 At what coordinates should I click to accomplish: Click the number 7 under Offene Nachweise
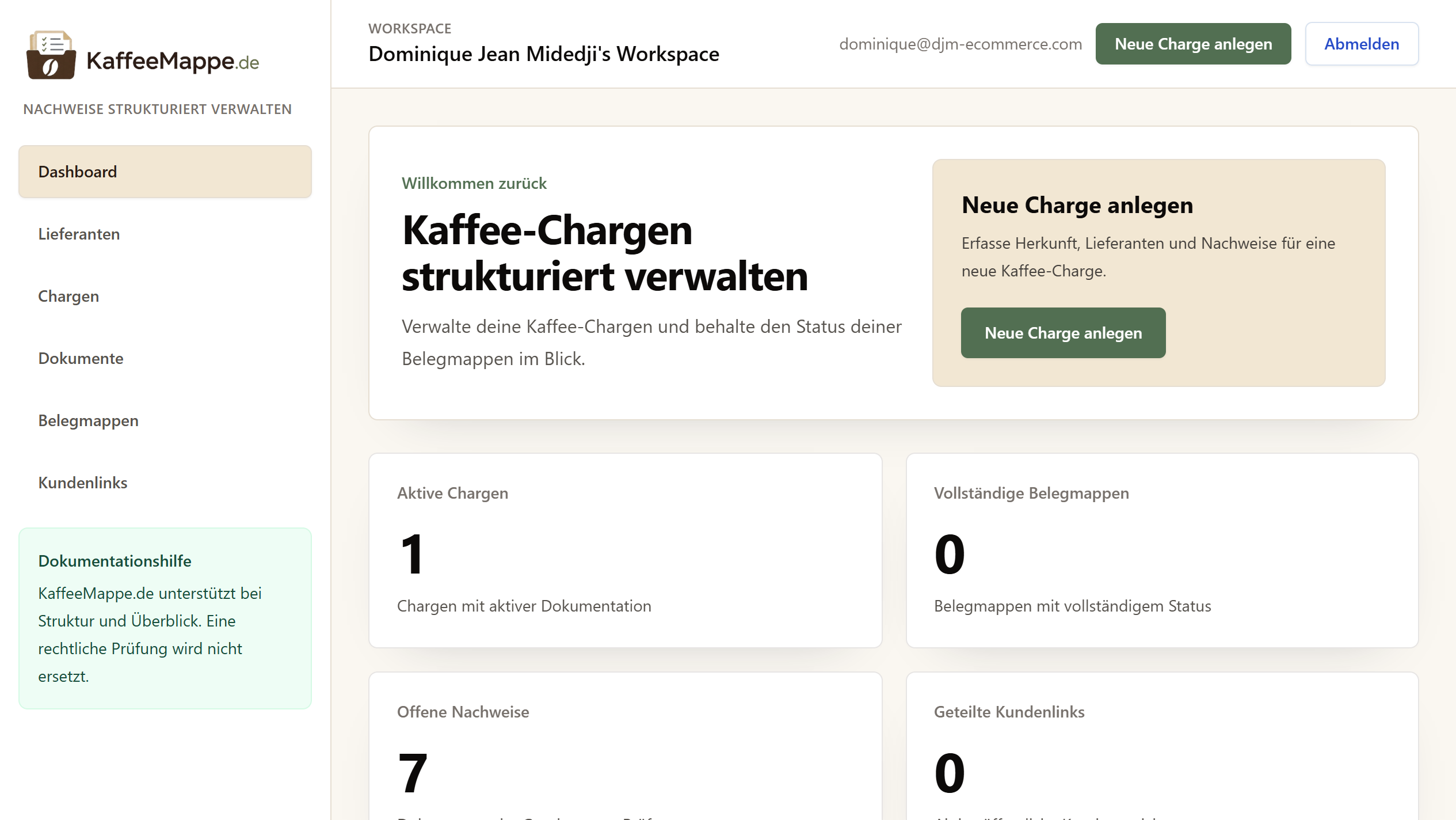(x=412, y=773)
